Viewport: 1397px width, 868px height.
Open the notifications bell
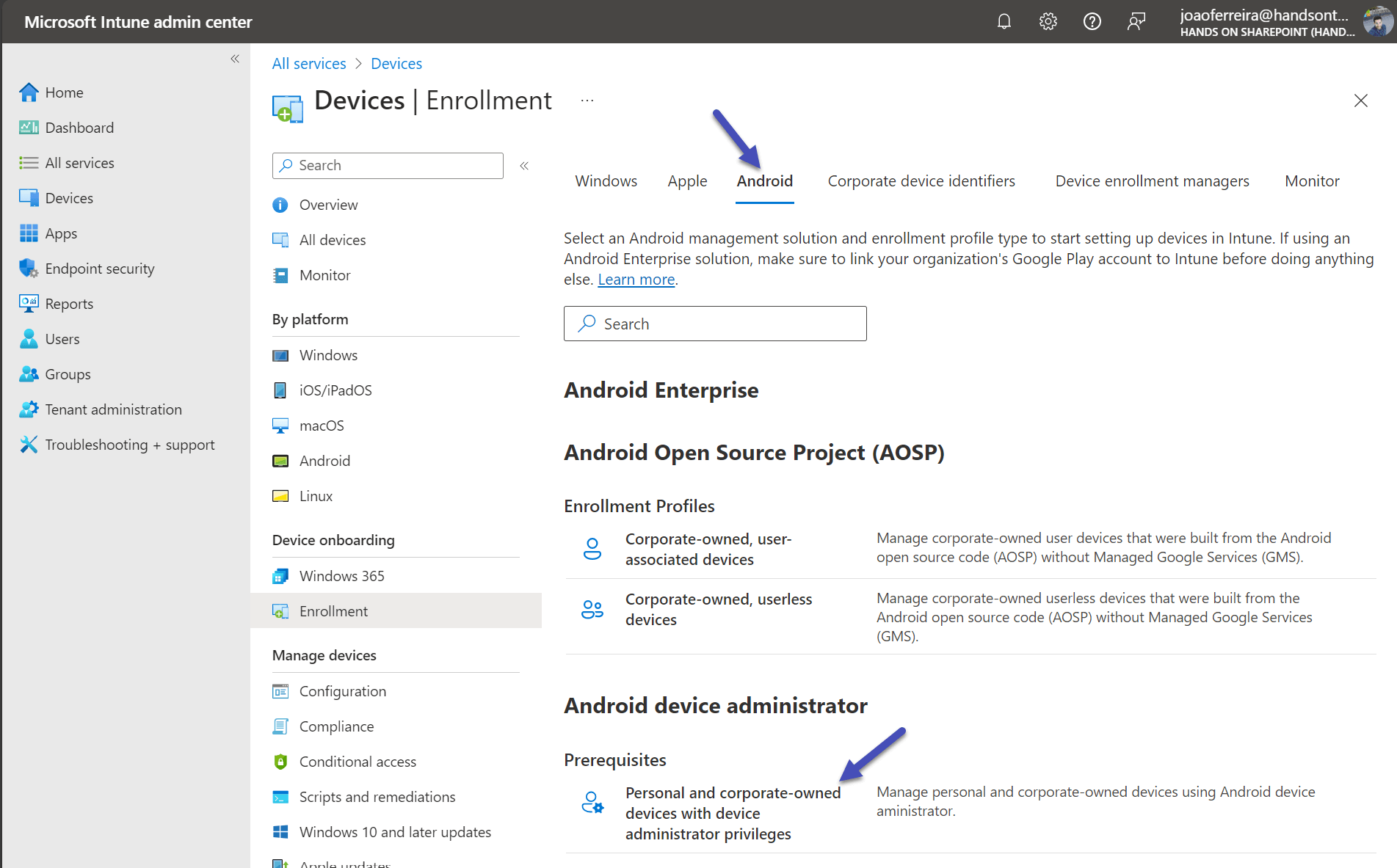(1004, 21)
